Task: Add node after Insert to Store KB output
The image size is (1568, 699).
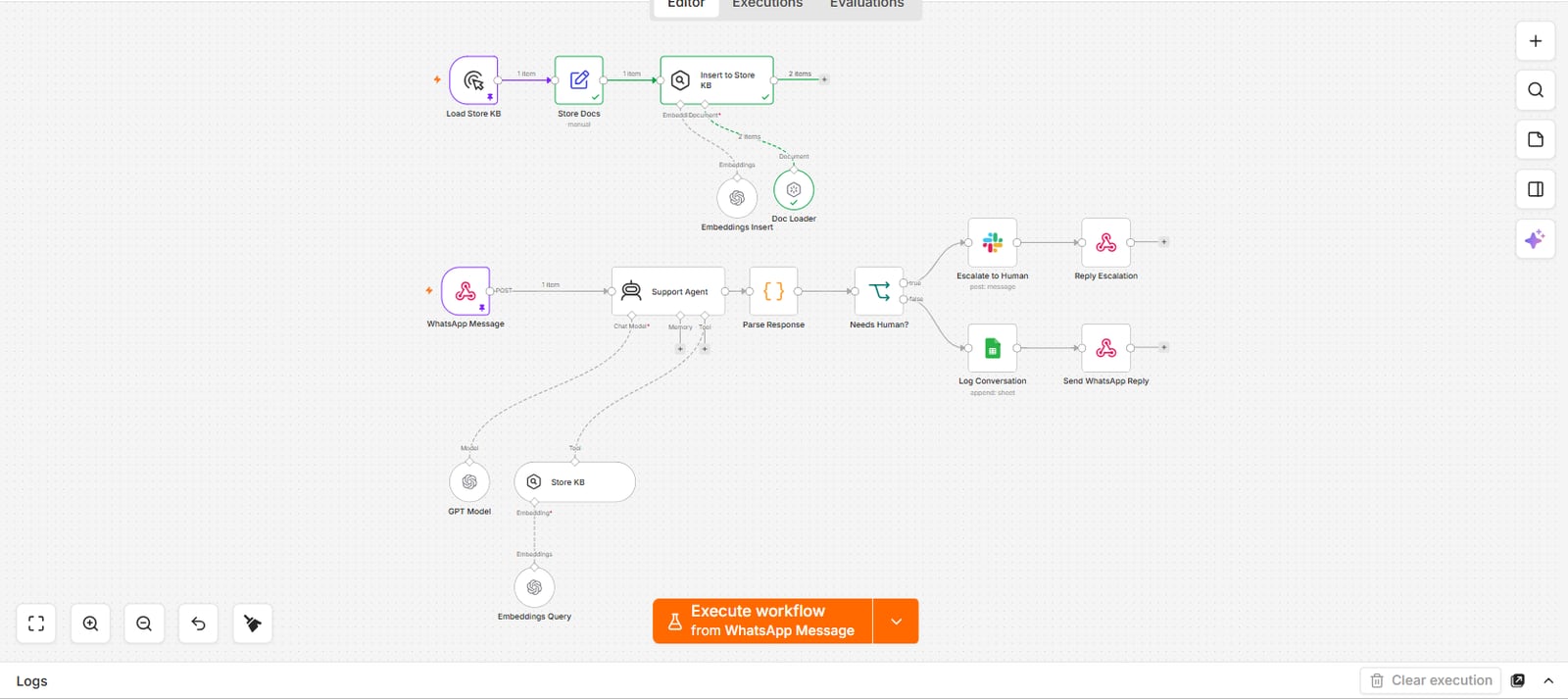Action: click(824, 79)
